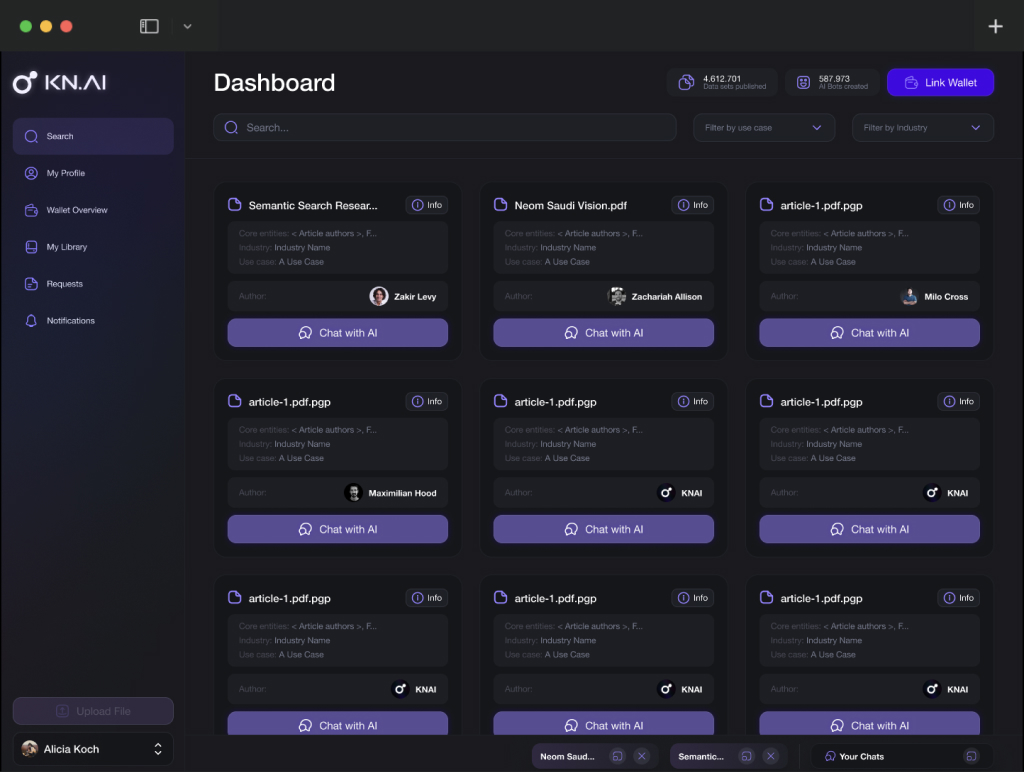Viewport: 1024px width, 772px height.
Task: Open the chevron dropdown beside sidebar icon
Action: tap(187, 27)
